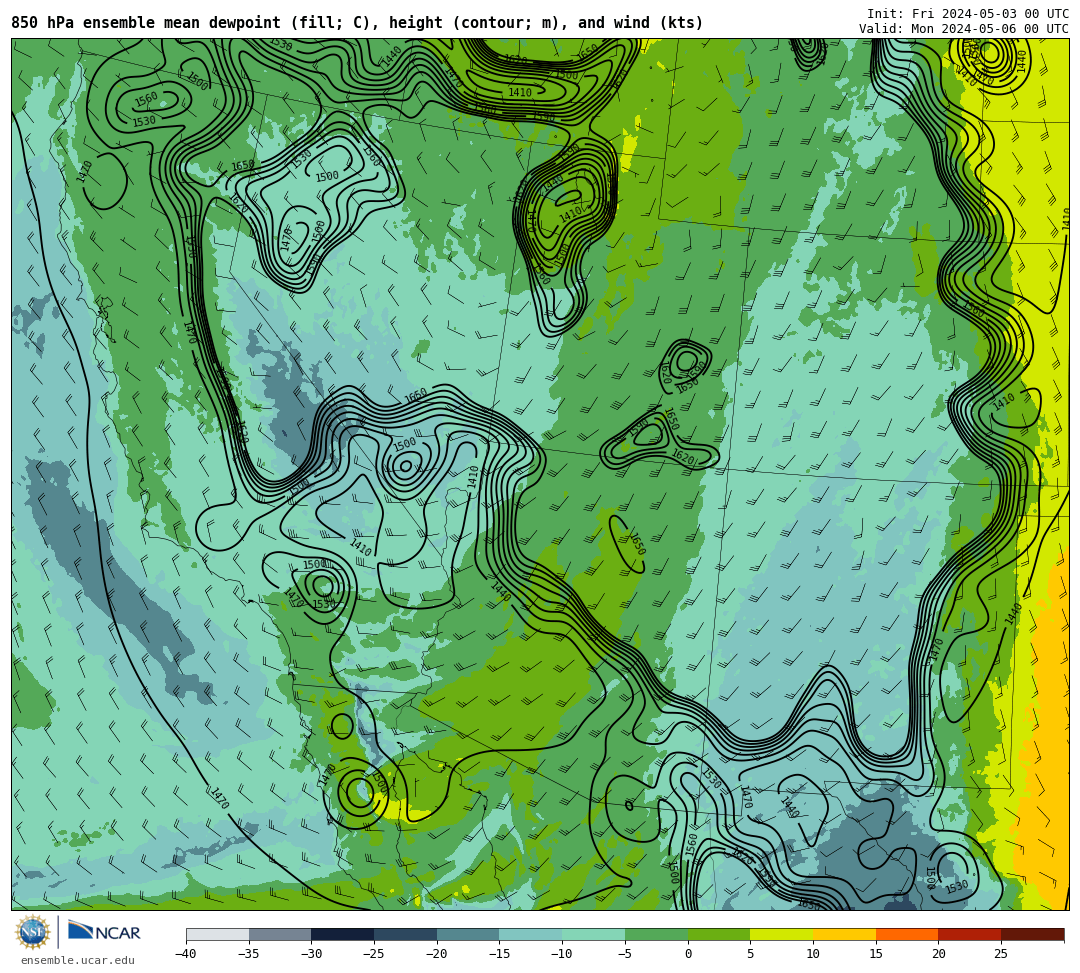Click the '−30' colorbar tick label

[x=311, y=954]
